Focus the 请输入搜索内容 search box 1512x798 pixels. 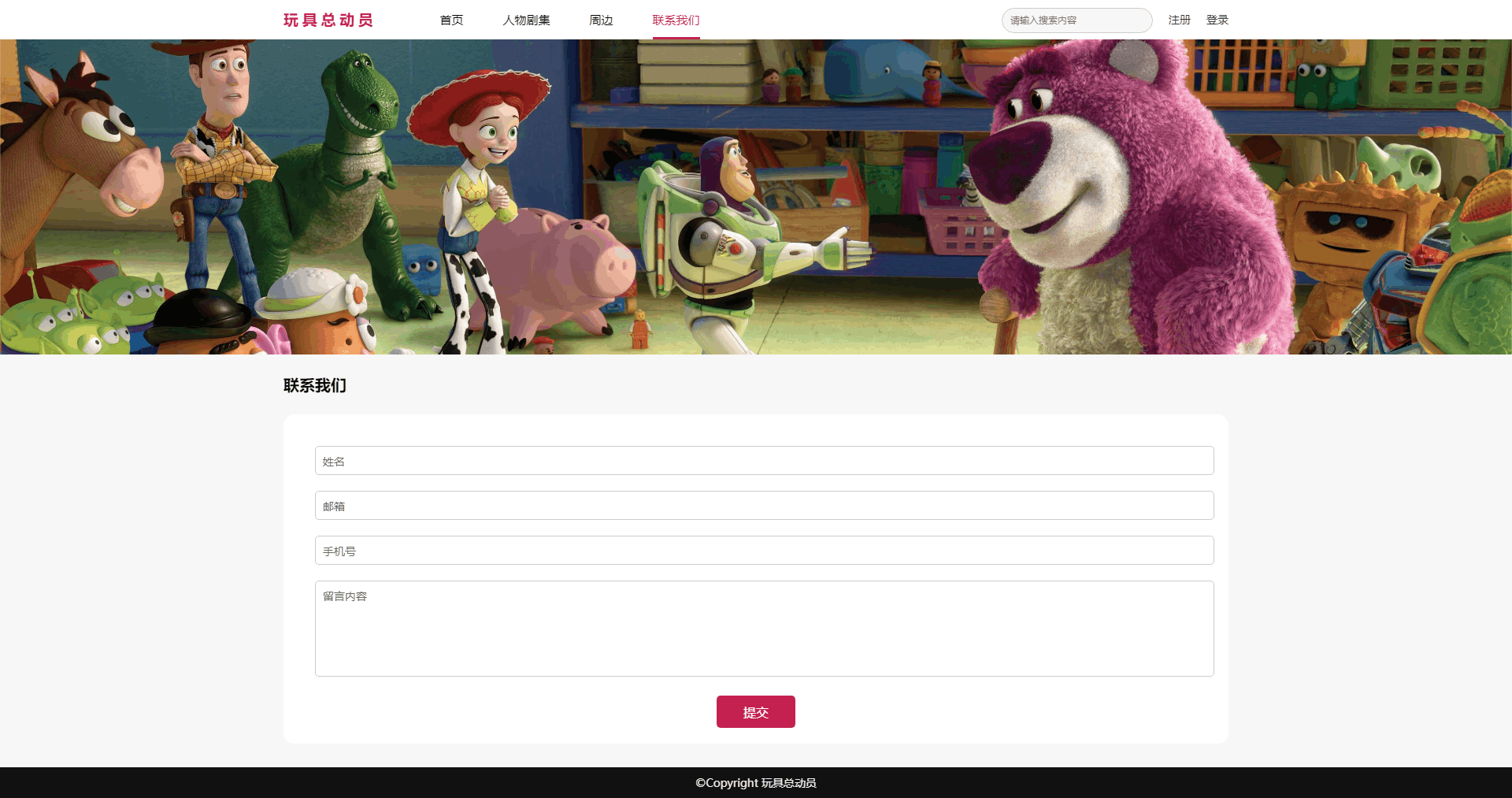pos(1077,20)
